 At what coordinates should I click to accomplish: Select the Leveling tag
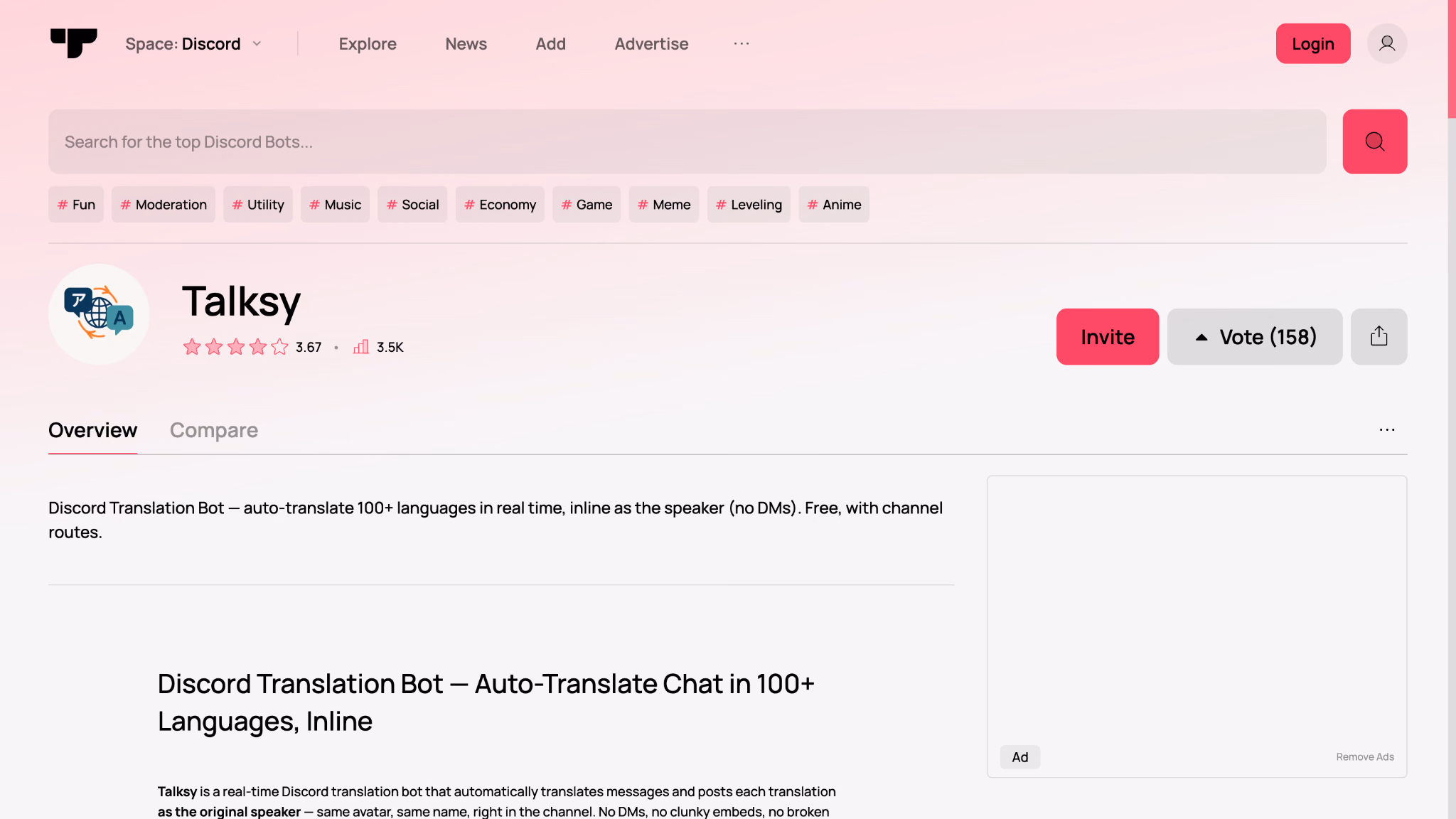click(748, 205)
